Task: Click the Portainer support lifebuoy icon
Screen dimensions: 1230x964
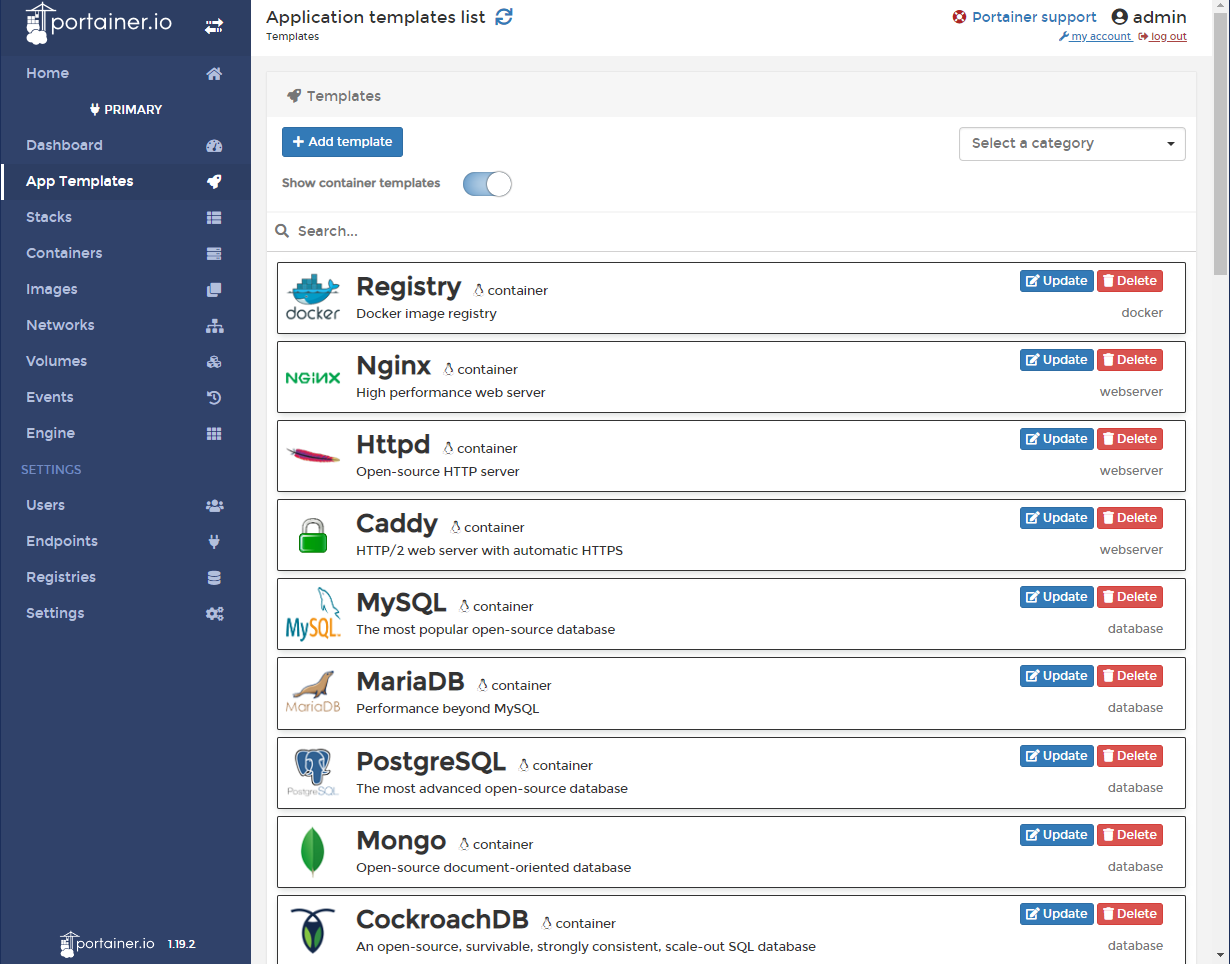Action: tap(957, 16)
